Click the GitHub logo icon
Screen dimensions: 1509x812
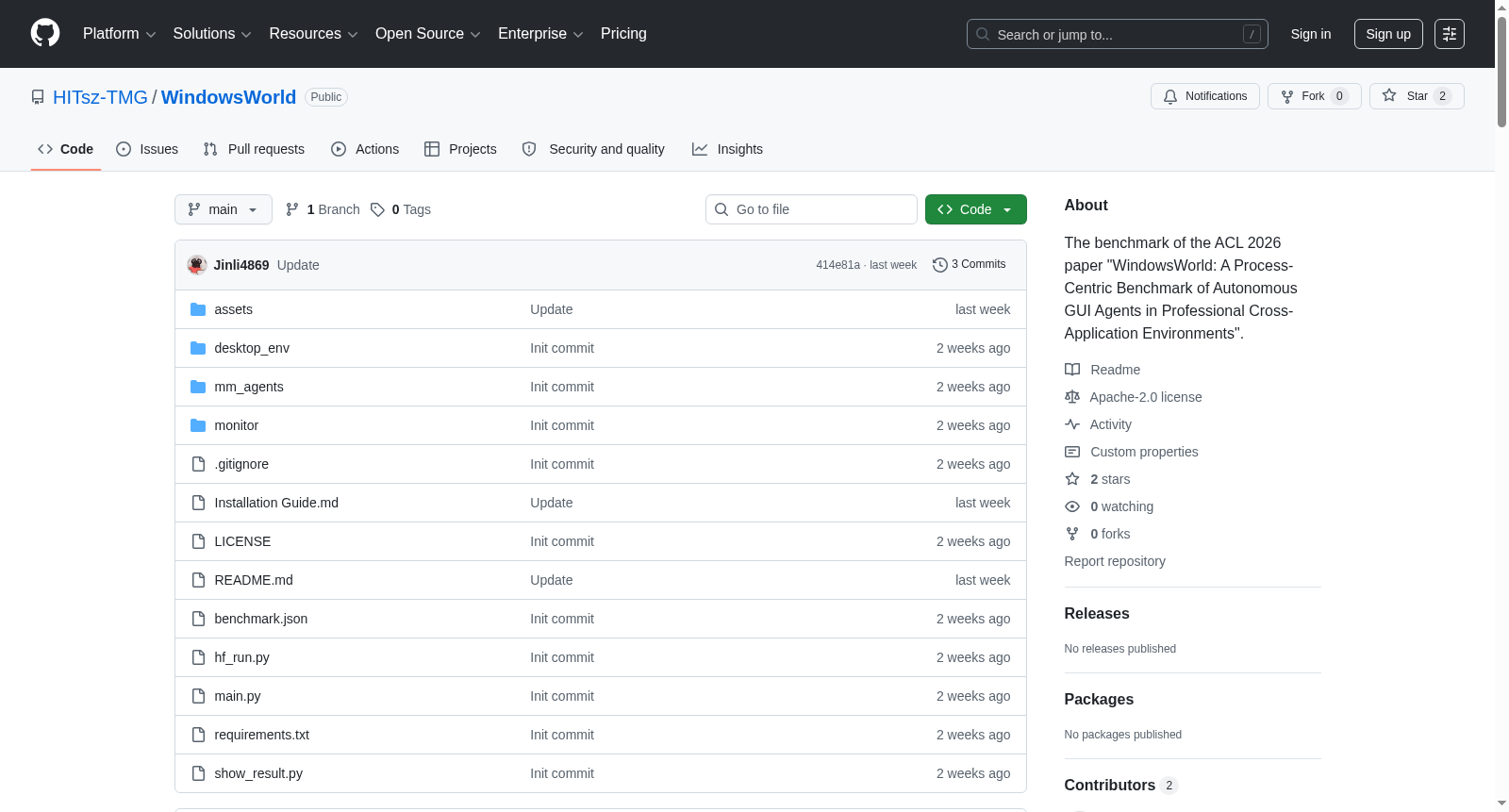point(45,34)
